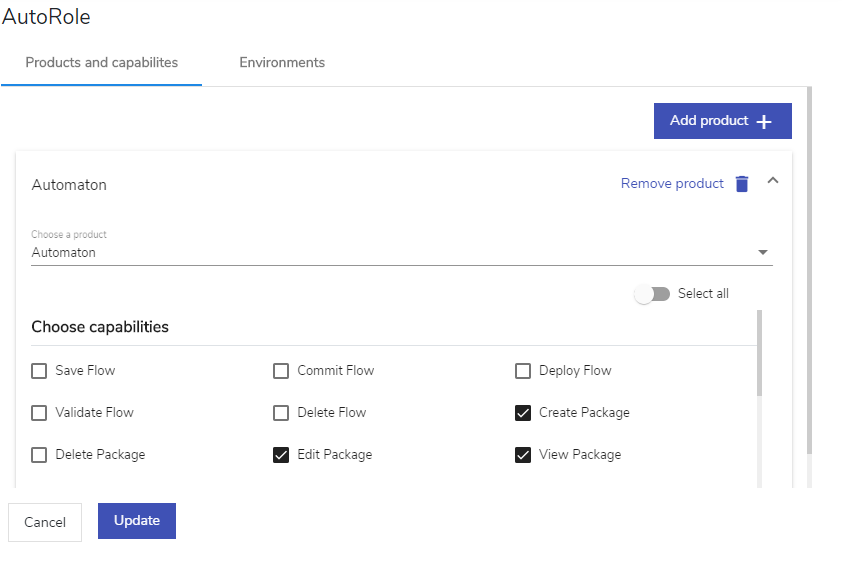This screenshot has width=842, height=564.
Task: Toggle the Select all switch
Action: (652, 294)
